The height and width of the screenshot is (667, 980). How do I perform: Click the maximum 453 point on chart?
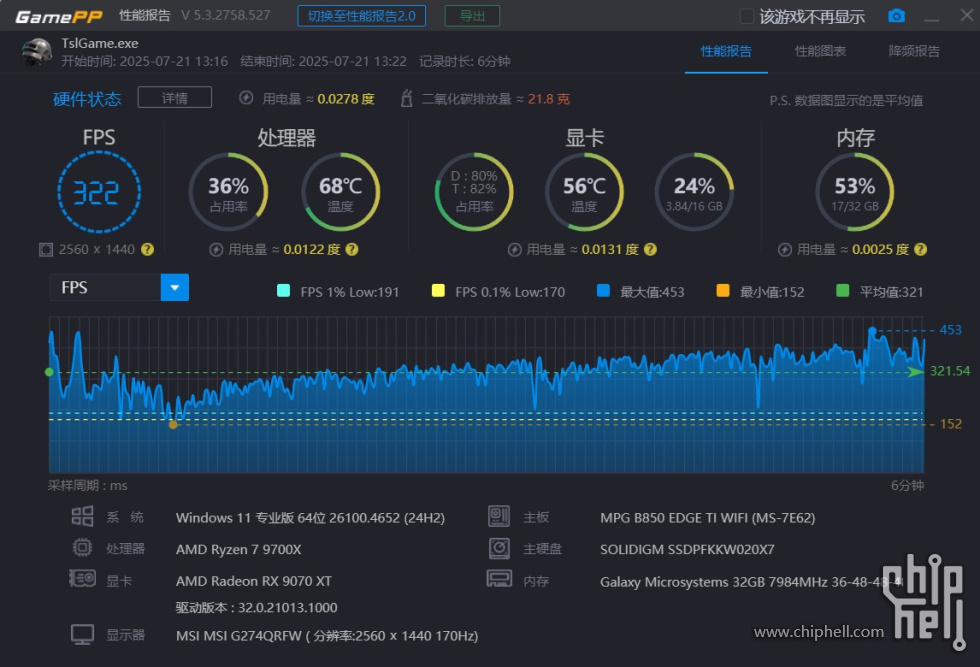pos(872,330)
